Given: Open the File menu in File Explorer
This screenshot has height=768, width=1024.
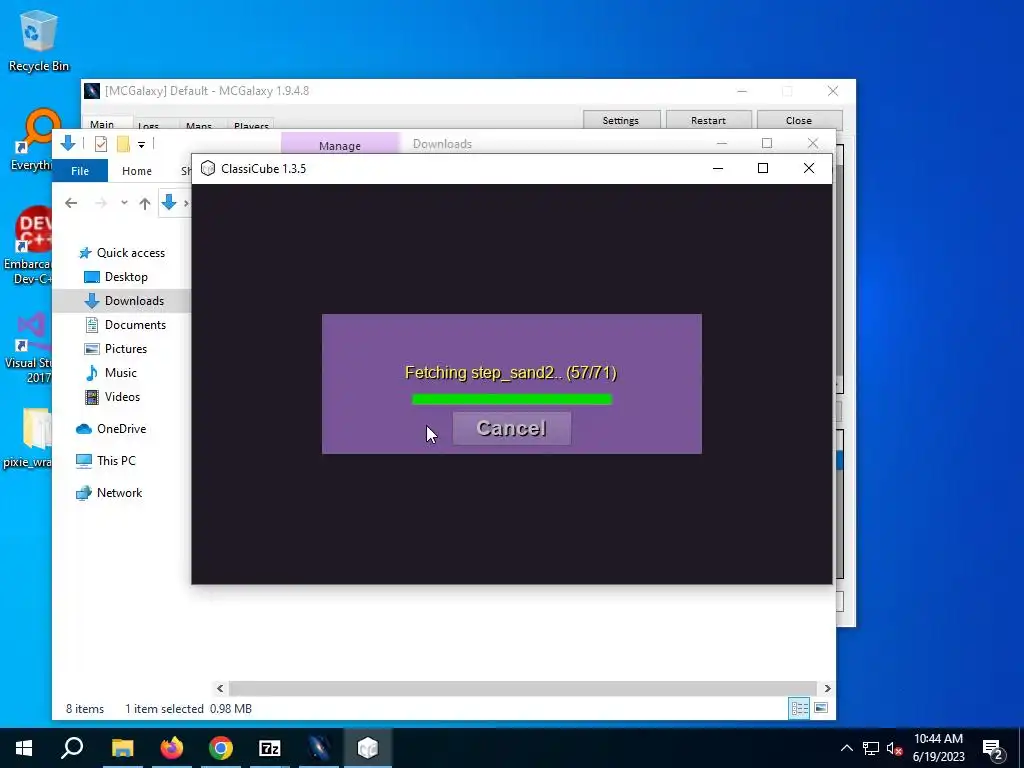Looking at the screenshot, I should 80,170.
